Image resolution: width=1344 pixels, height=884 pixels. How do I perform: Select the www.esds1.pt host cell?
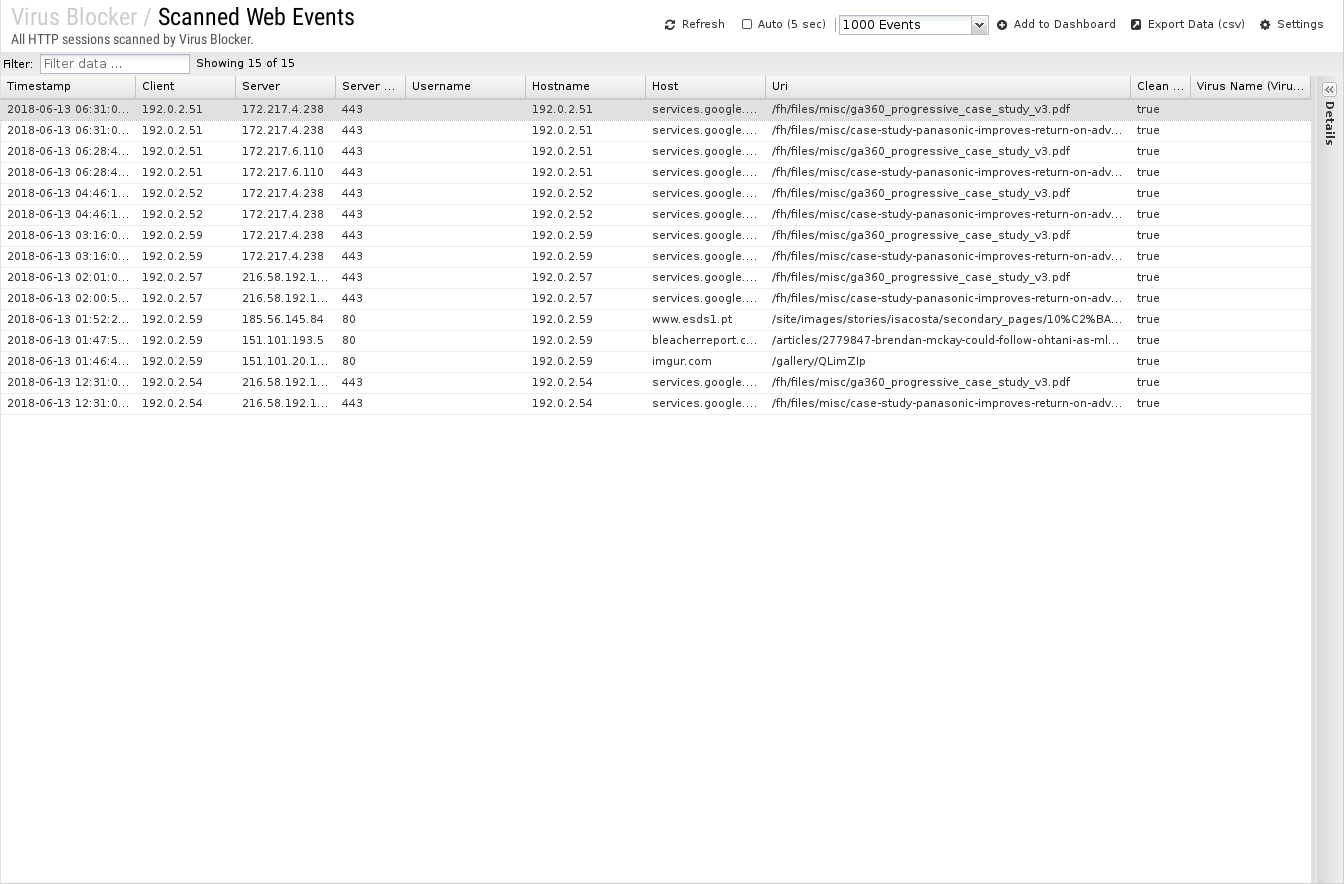[x=706, y=320]
